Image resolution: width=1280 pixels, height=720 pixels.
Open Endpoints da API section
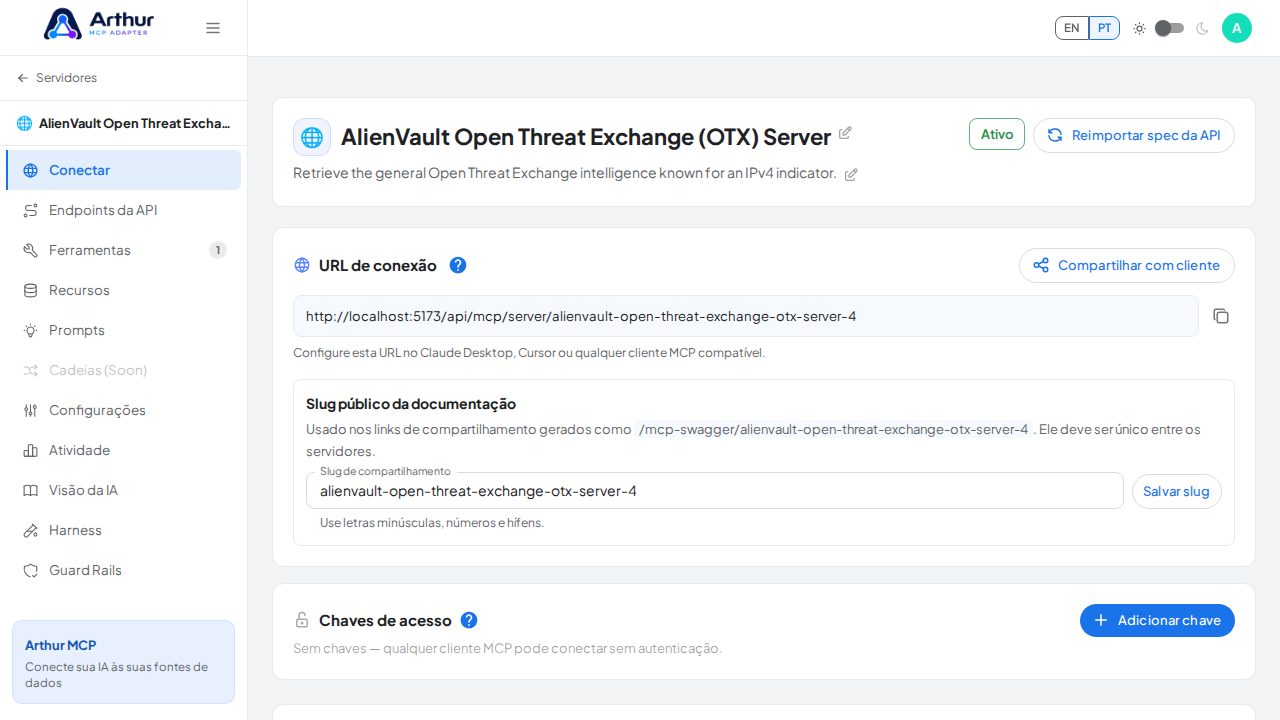[x=123, y=210]
